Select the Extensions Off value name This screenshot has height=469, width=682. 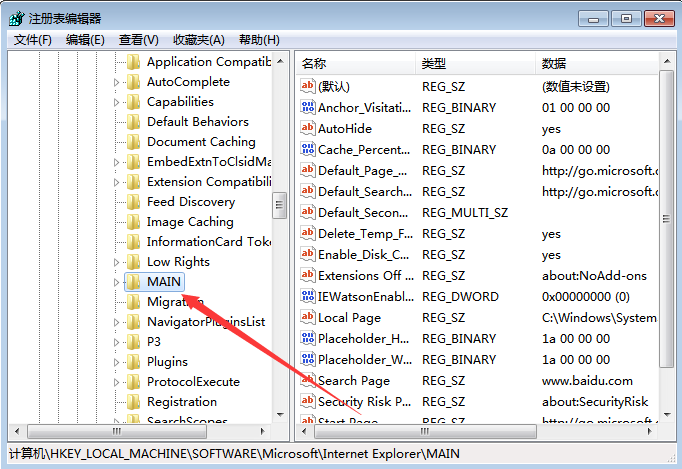(x=366, y=275)
